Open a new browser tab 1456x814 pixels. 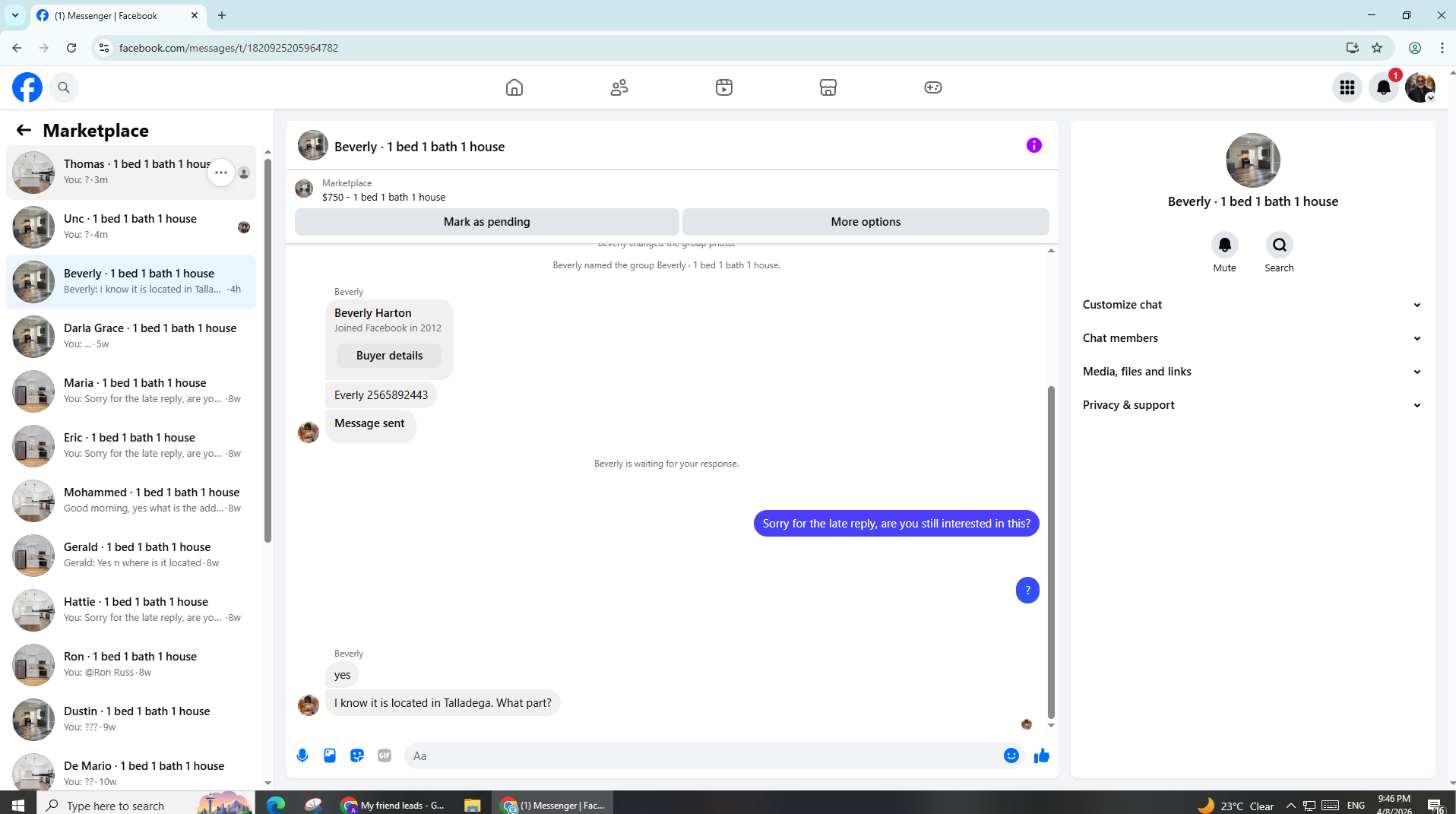[222, 15]
